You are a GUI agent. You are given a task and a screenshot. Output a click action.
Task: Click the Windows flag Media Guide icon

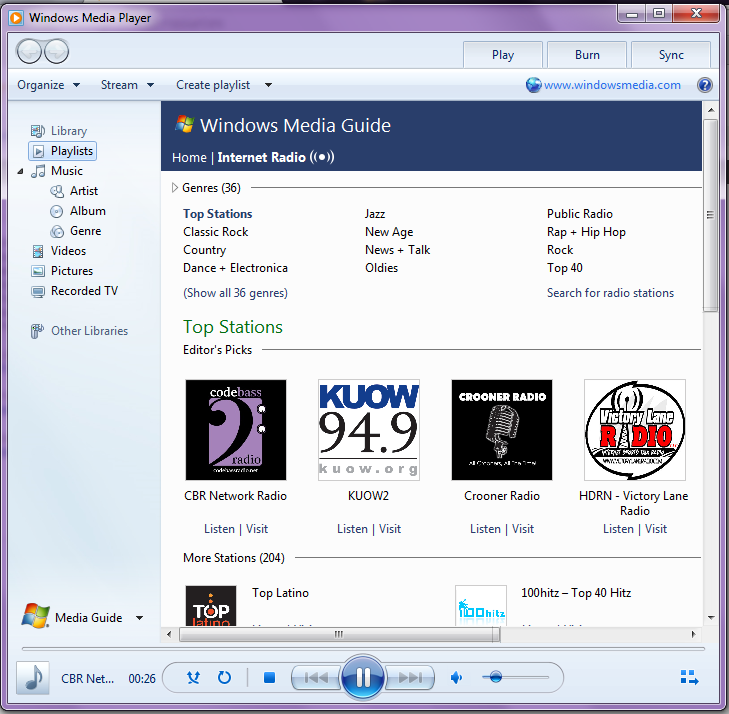pos(35,616)
